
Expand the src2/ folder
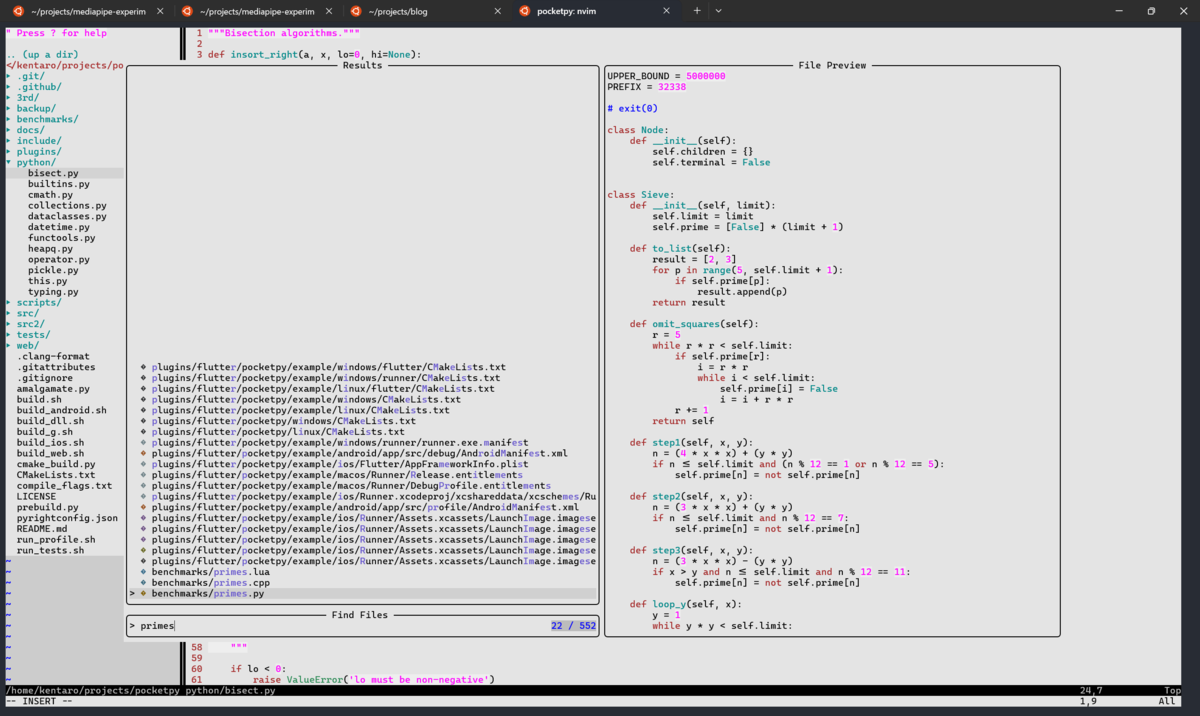(25, 324)
